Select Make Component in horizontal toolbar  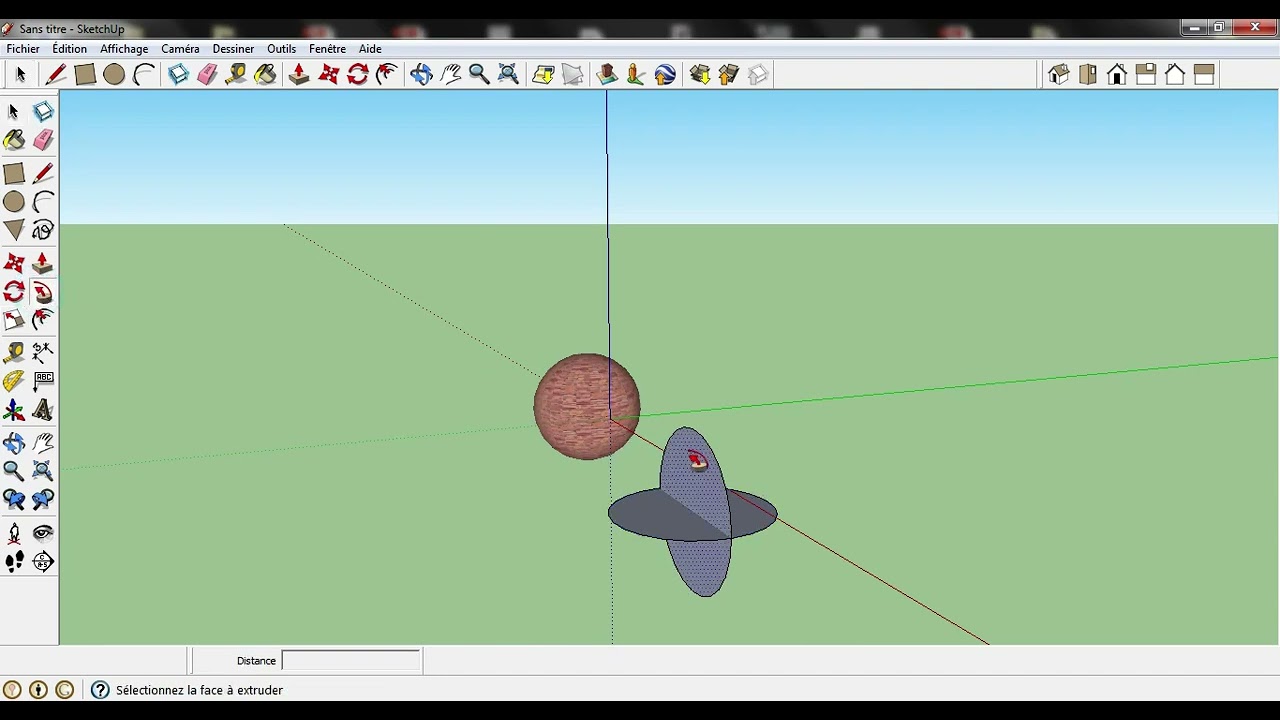178,74
